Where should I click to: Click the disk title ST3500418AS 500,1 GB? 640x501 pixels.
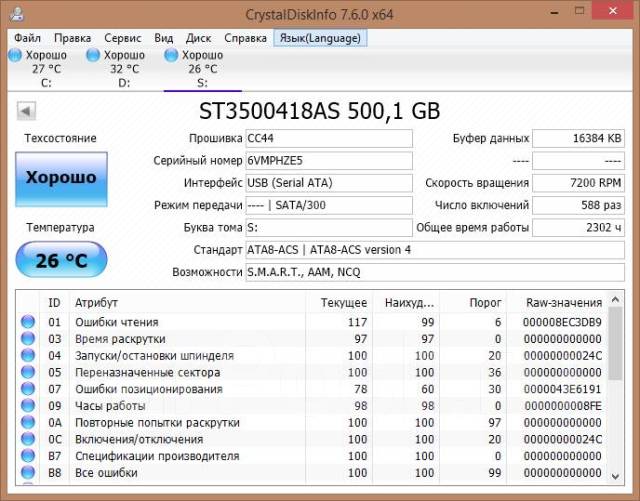click(320, 111)
